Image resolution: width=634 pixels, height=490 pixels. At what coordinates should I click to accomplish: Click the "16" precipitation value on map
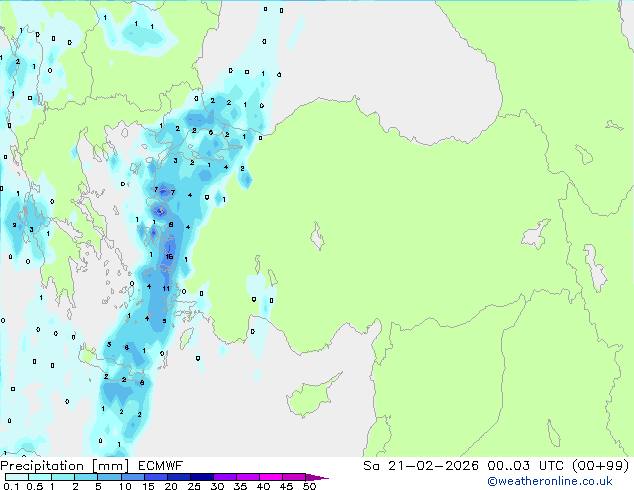169,256
